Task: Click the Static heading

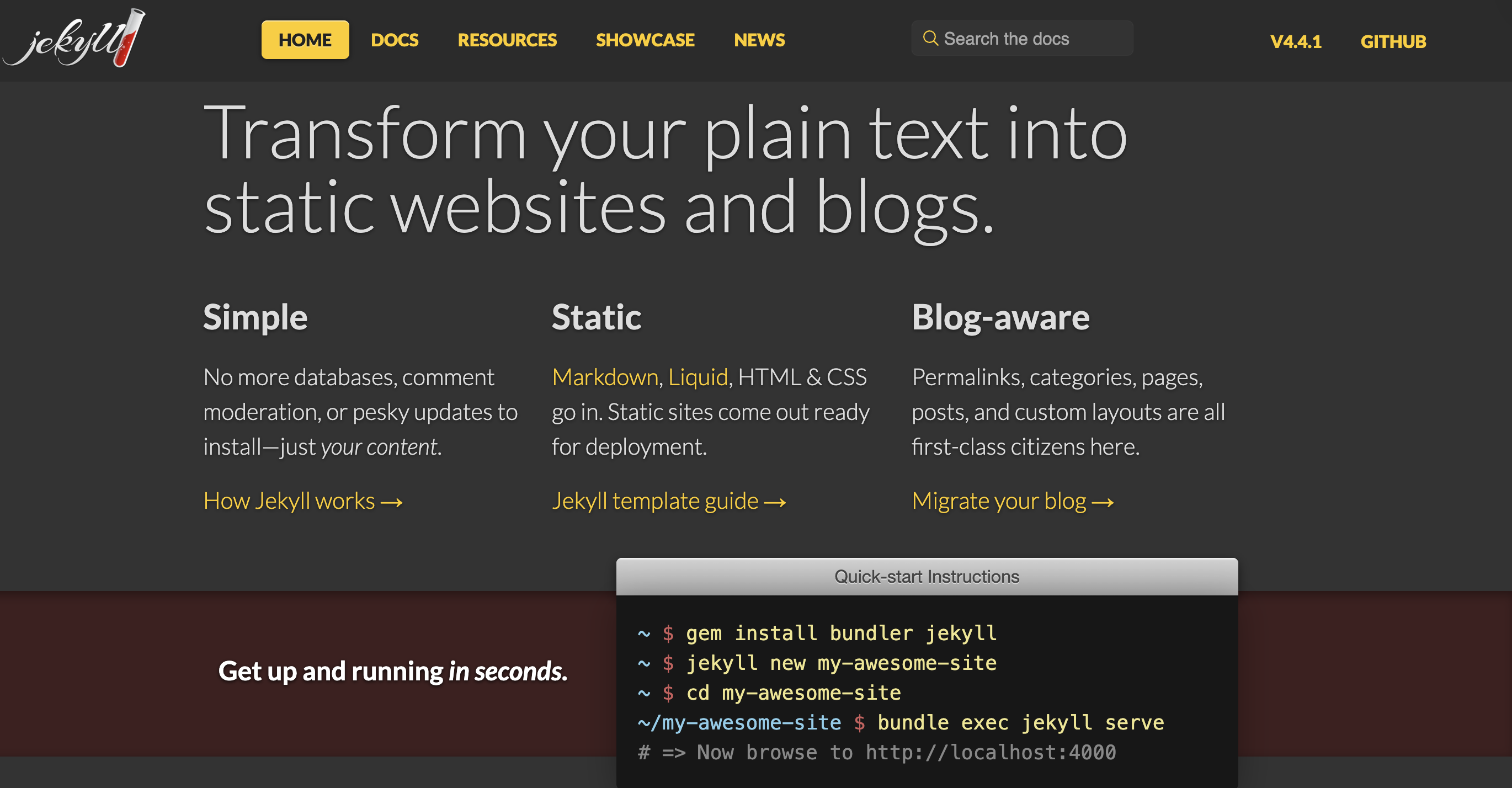Action: coord(597,317)
